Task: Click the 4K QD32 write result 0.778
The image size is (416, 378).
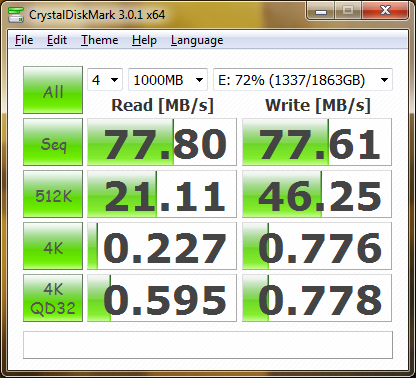Action: point(317,298)
